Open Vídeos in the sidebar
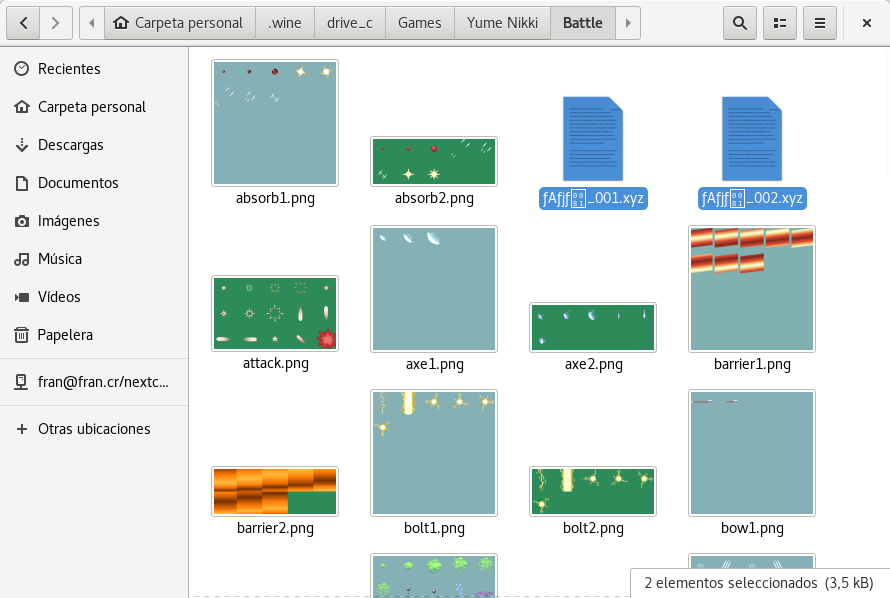 (x=94, y=297)
